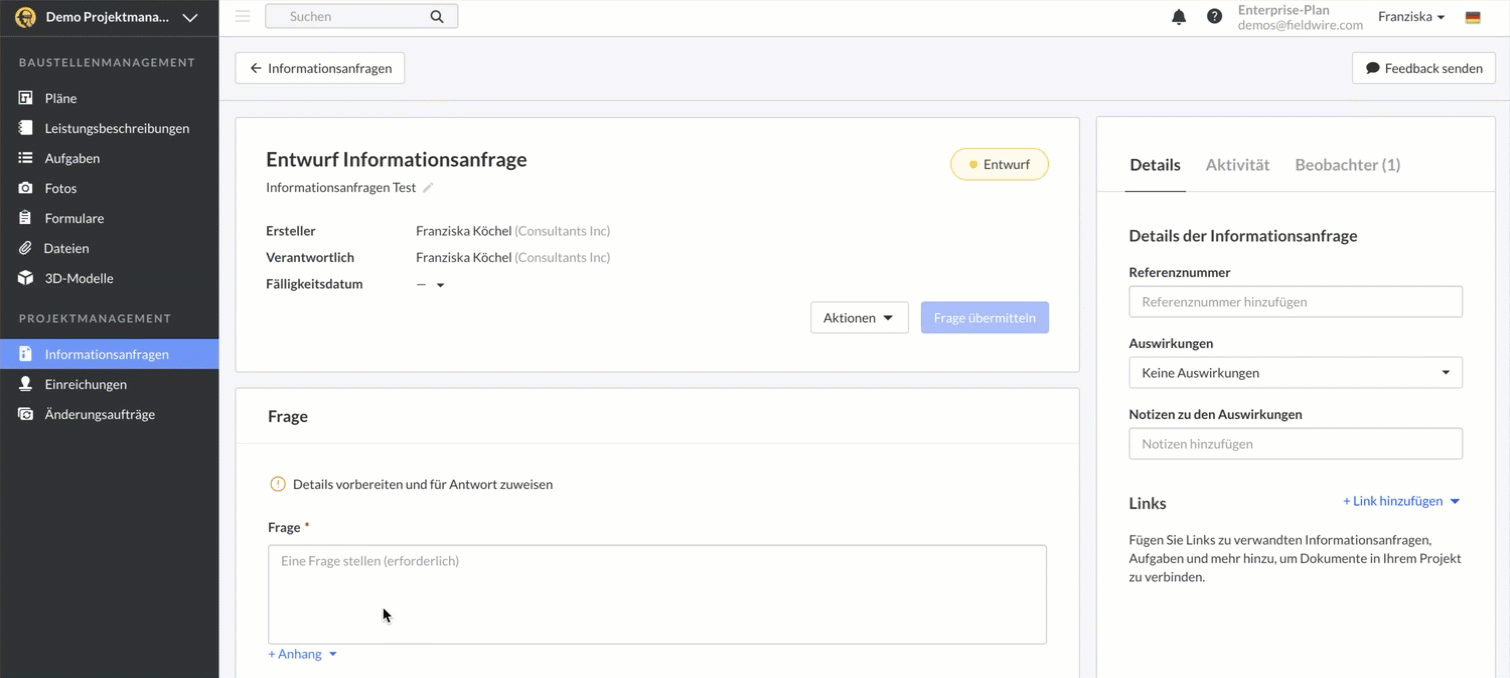The height and width of the screenshot is (678, 1510).
Task: Open the Aktionen dropdown
Action: tap(859, 318)
